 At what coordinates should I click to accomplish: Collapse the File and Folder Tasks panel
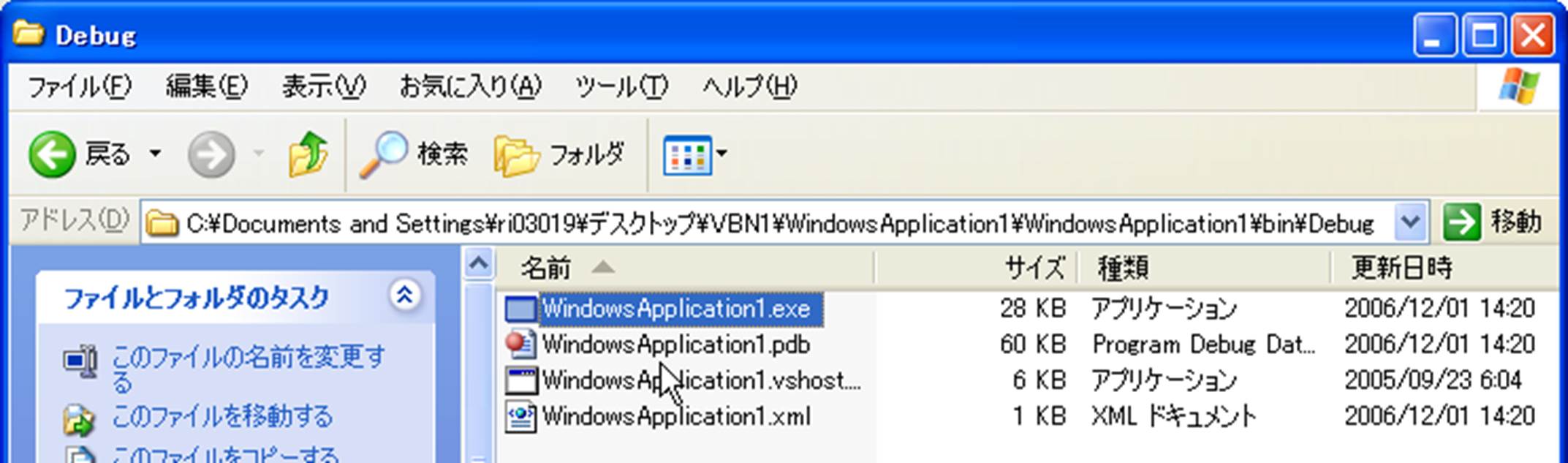pos(404,296)
